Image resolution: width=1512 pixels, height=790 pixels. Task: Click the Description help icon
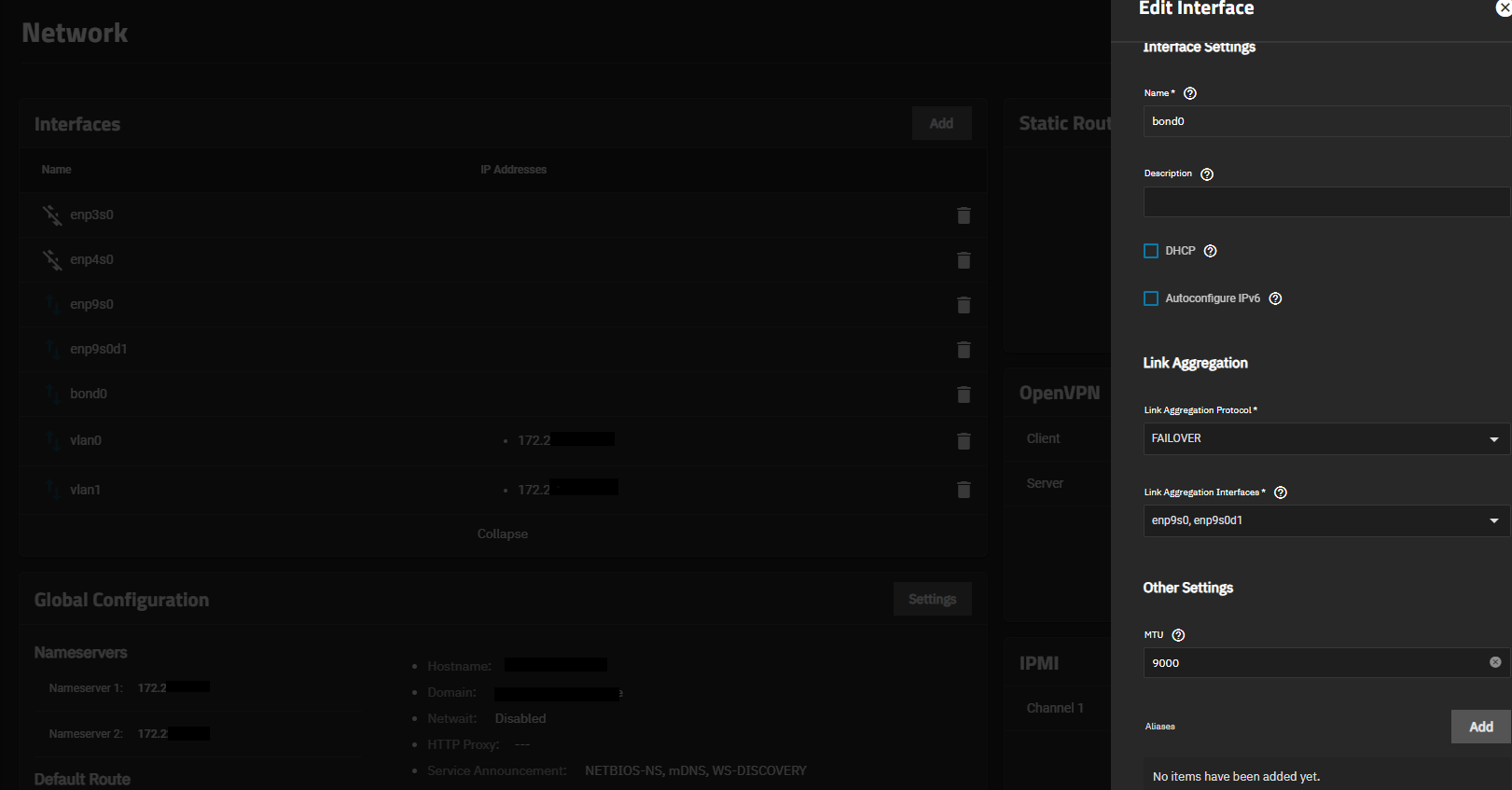click(x=1206, y=174)
